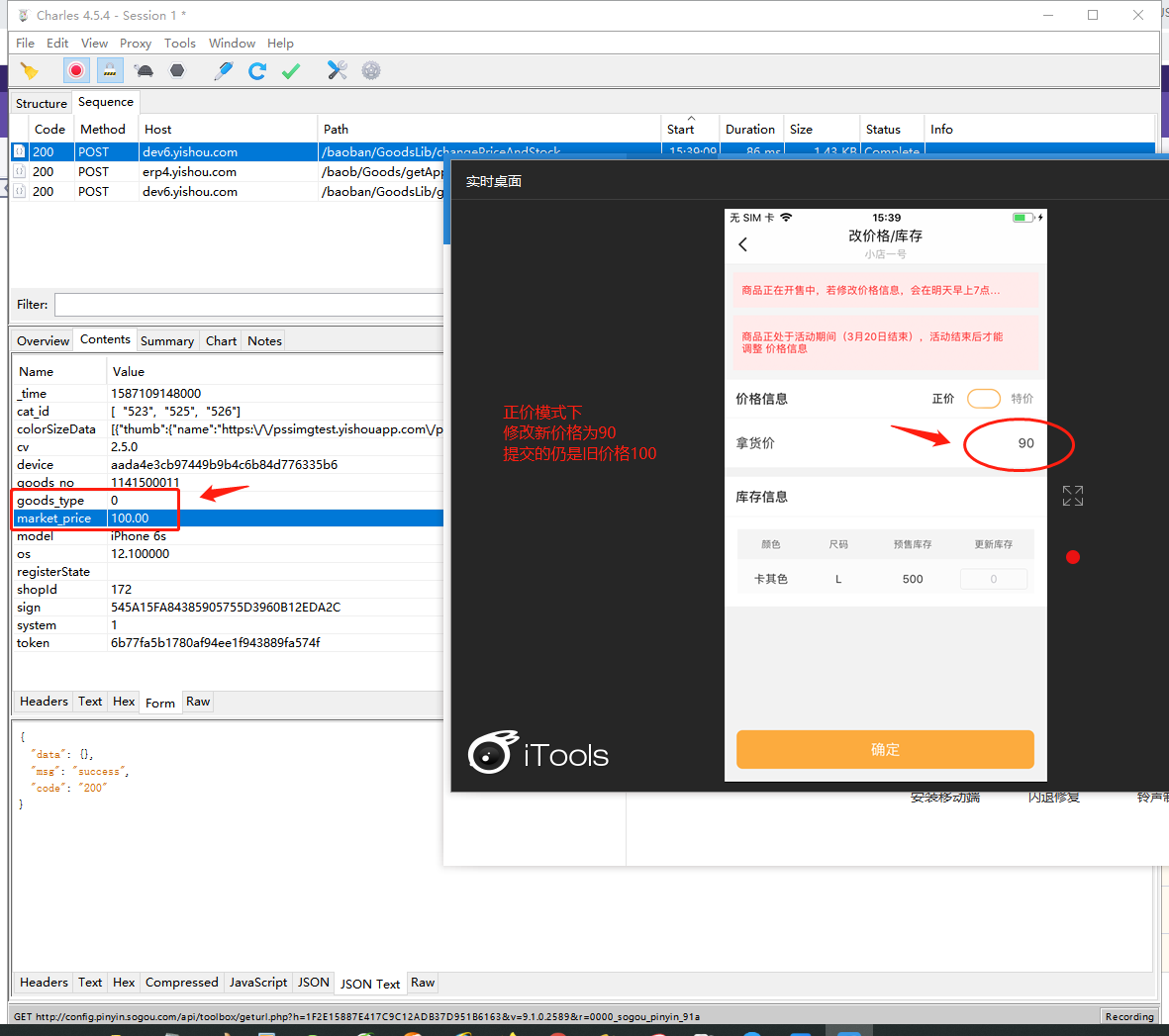Click the iTools fullscreen expand icon

(1073, 496)
